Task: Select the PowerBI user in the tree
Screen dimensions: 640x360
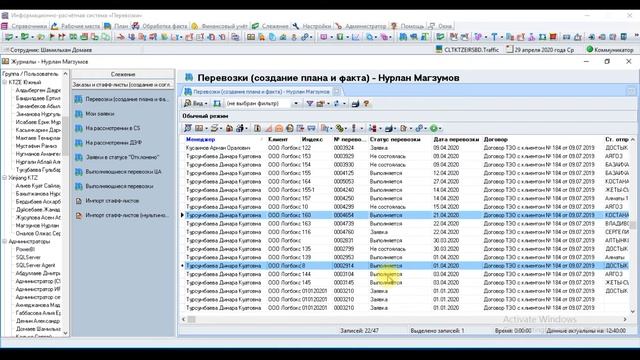Action: [25, 249]
